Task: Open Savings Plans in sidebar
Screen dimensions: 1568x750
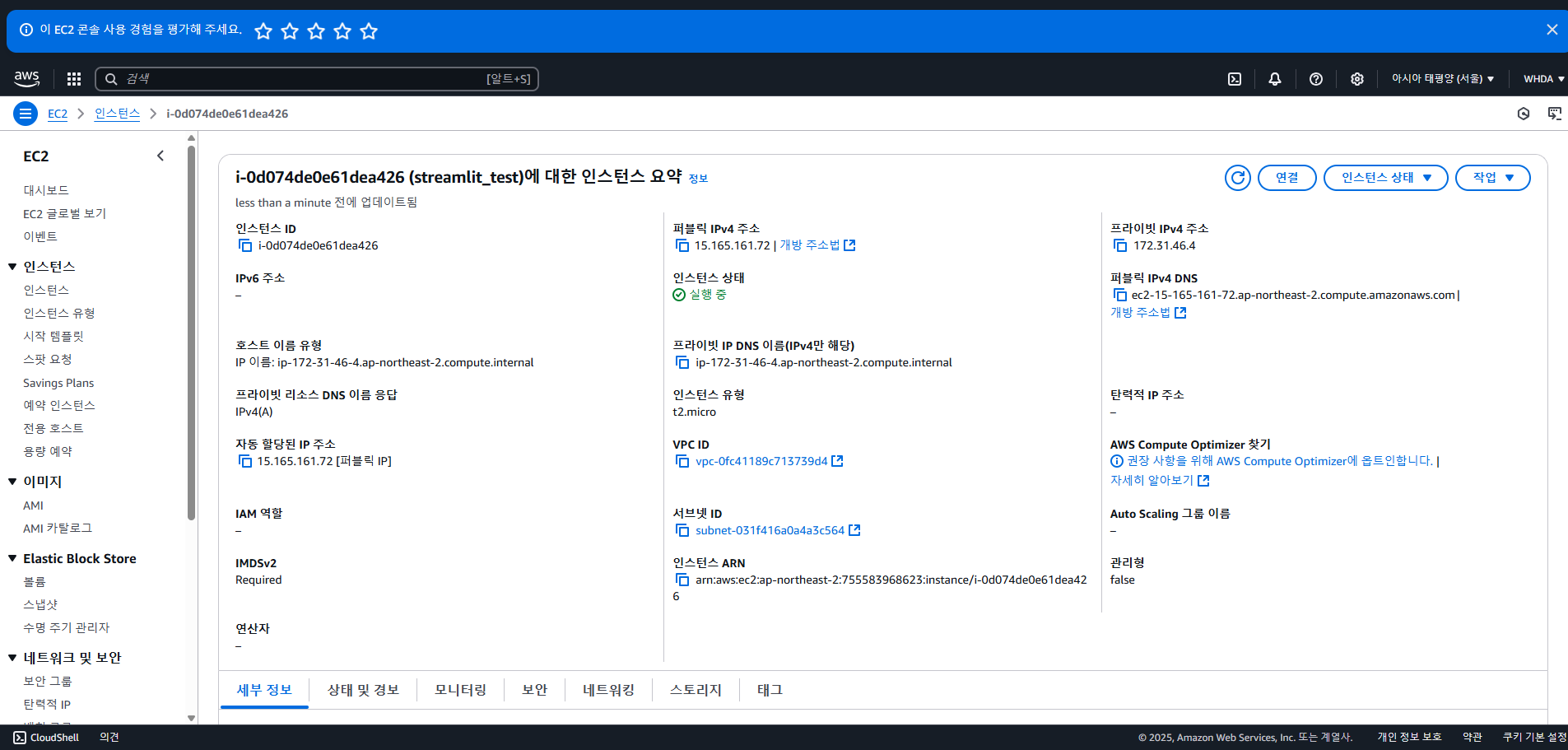Action: tap(58, 383)
